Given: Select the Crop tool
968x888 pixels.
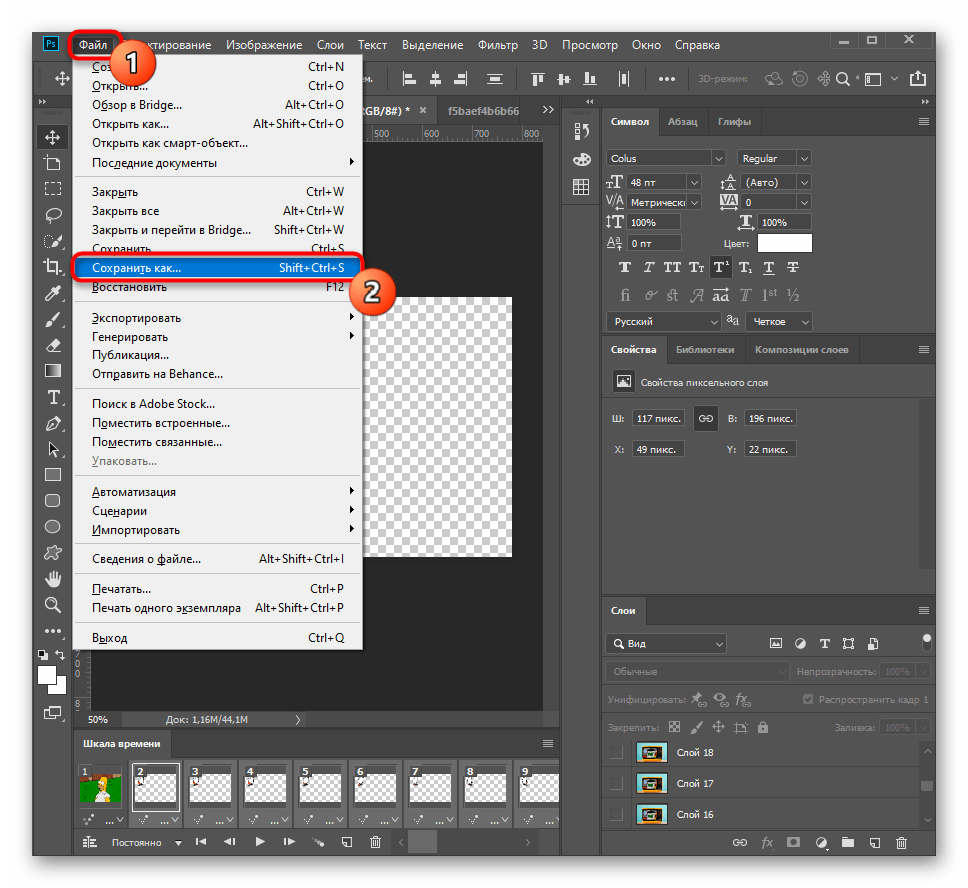Looking at the screenshot, I should point(52,267).
